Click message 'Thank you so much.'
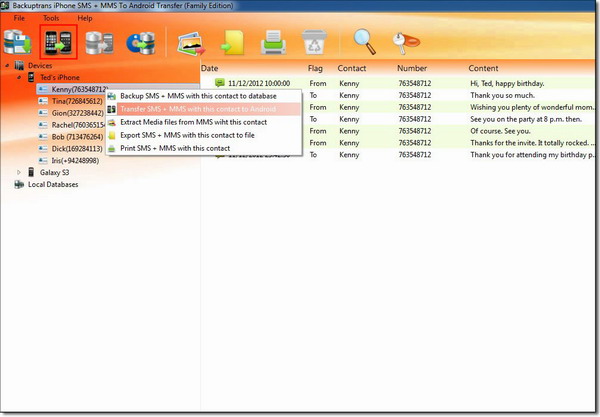Image resolution: width=600 pixels, height=417 pixels. click(502, 95)
